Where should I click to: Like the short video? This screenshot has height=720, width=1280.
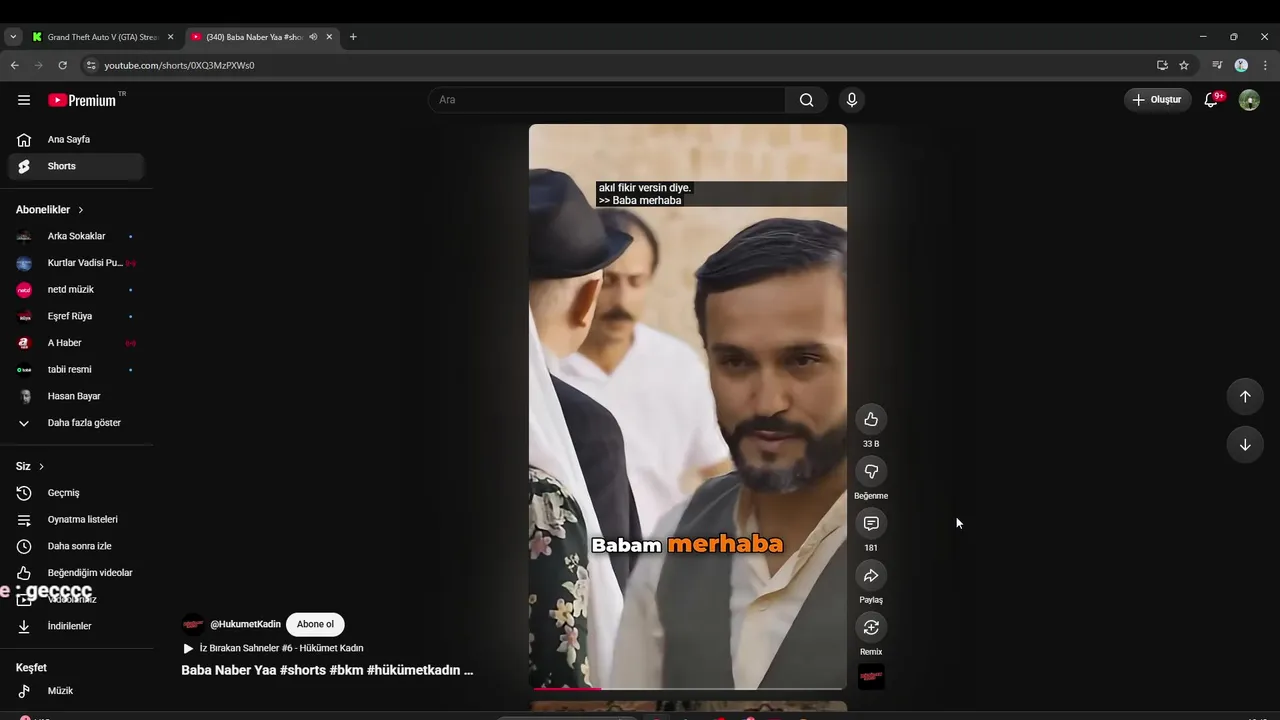(871, 419)
